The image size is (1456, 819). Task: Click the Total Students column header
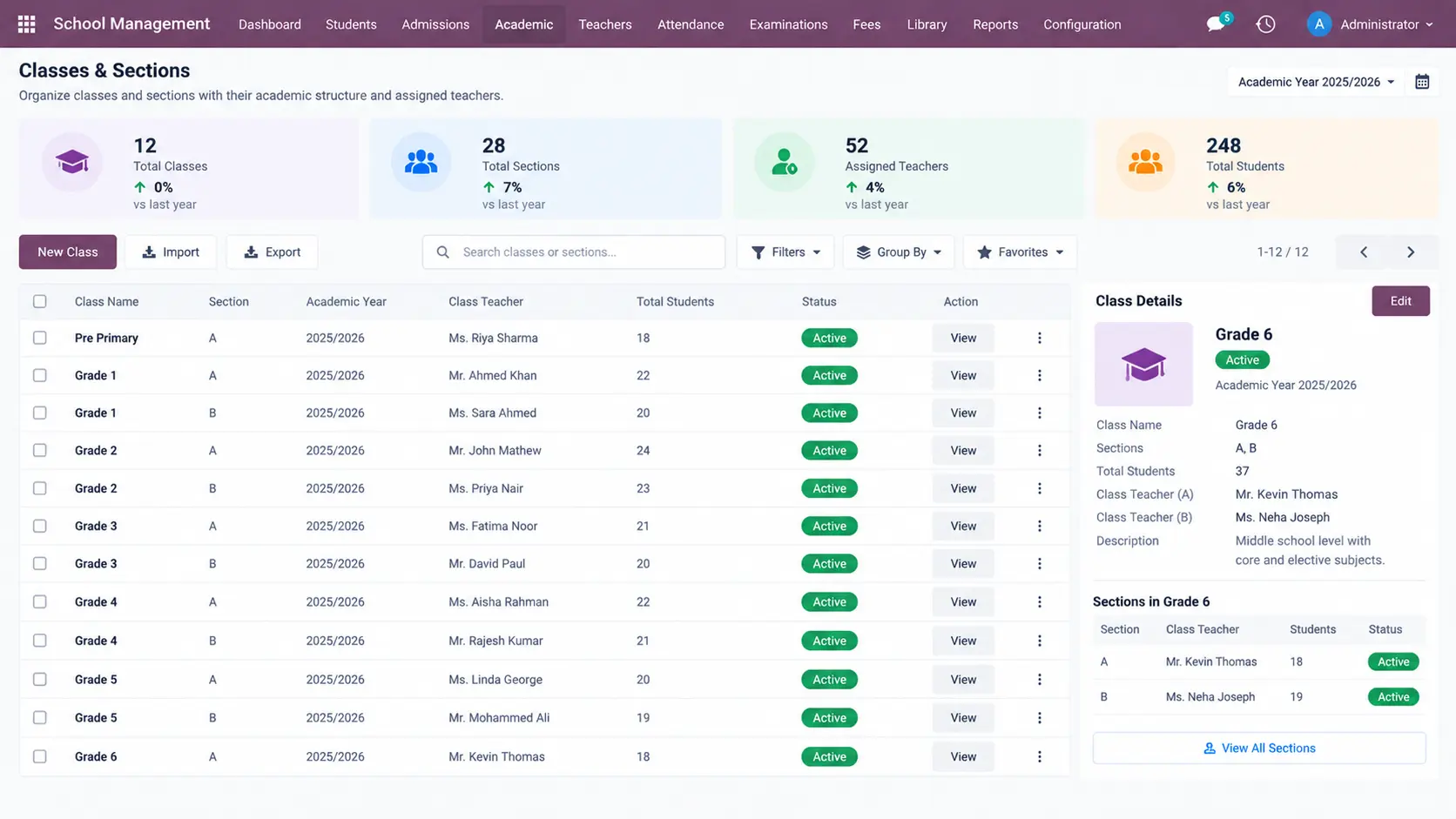(x=675, y=302)
